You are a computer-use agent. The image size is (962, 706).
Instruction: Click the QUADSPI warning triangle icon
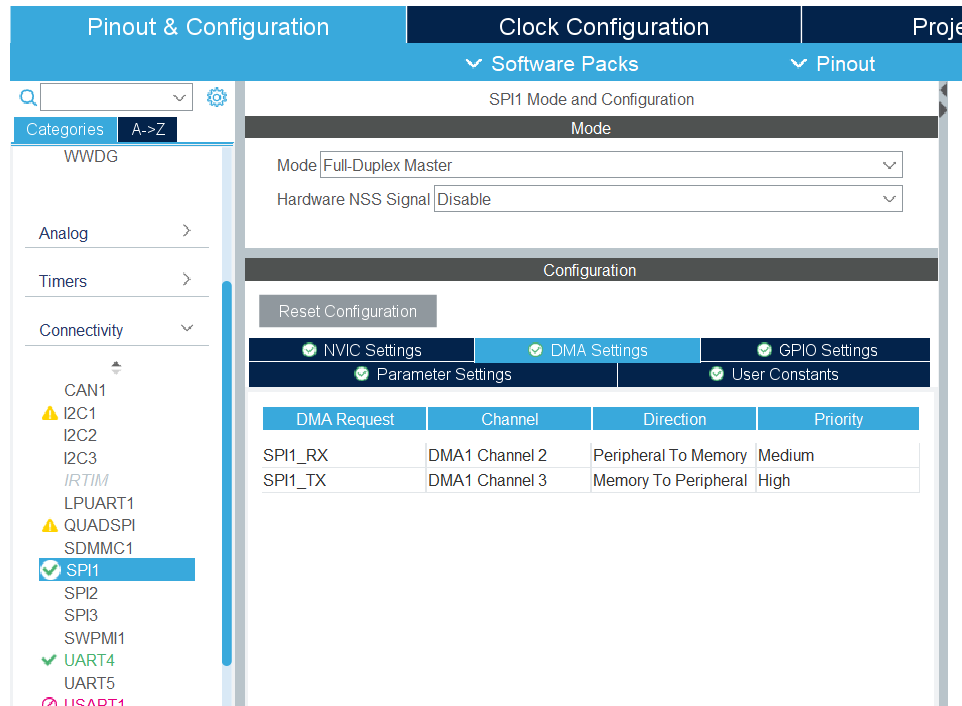coord(50,526)
